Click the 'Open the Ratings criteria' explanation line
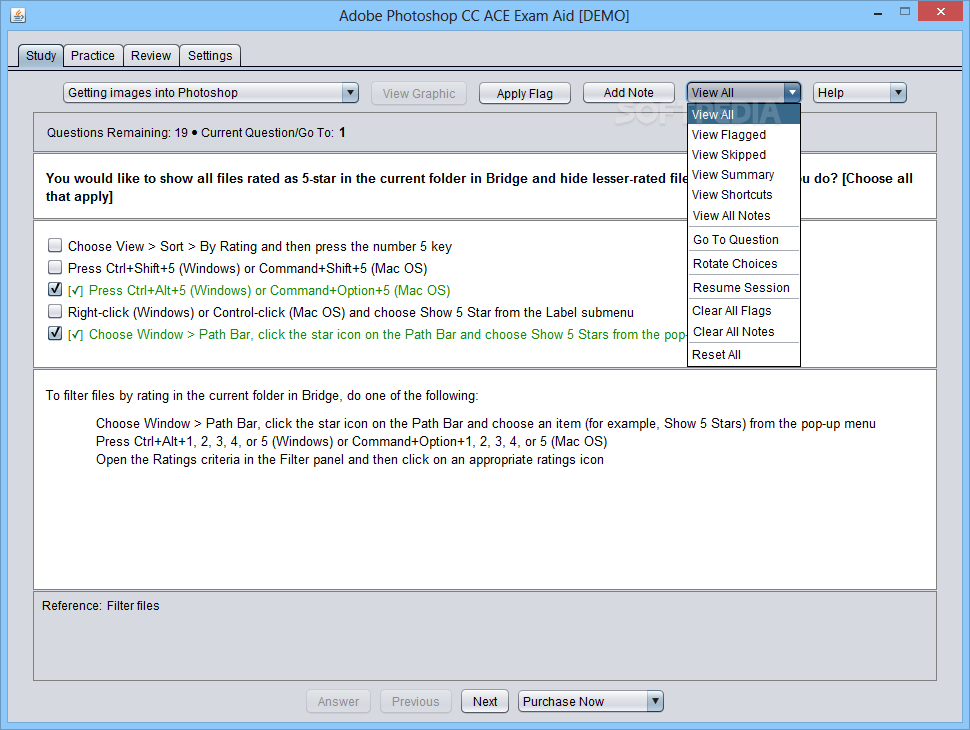 tap(350, 460)
